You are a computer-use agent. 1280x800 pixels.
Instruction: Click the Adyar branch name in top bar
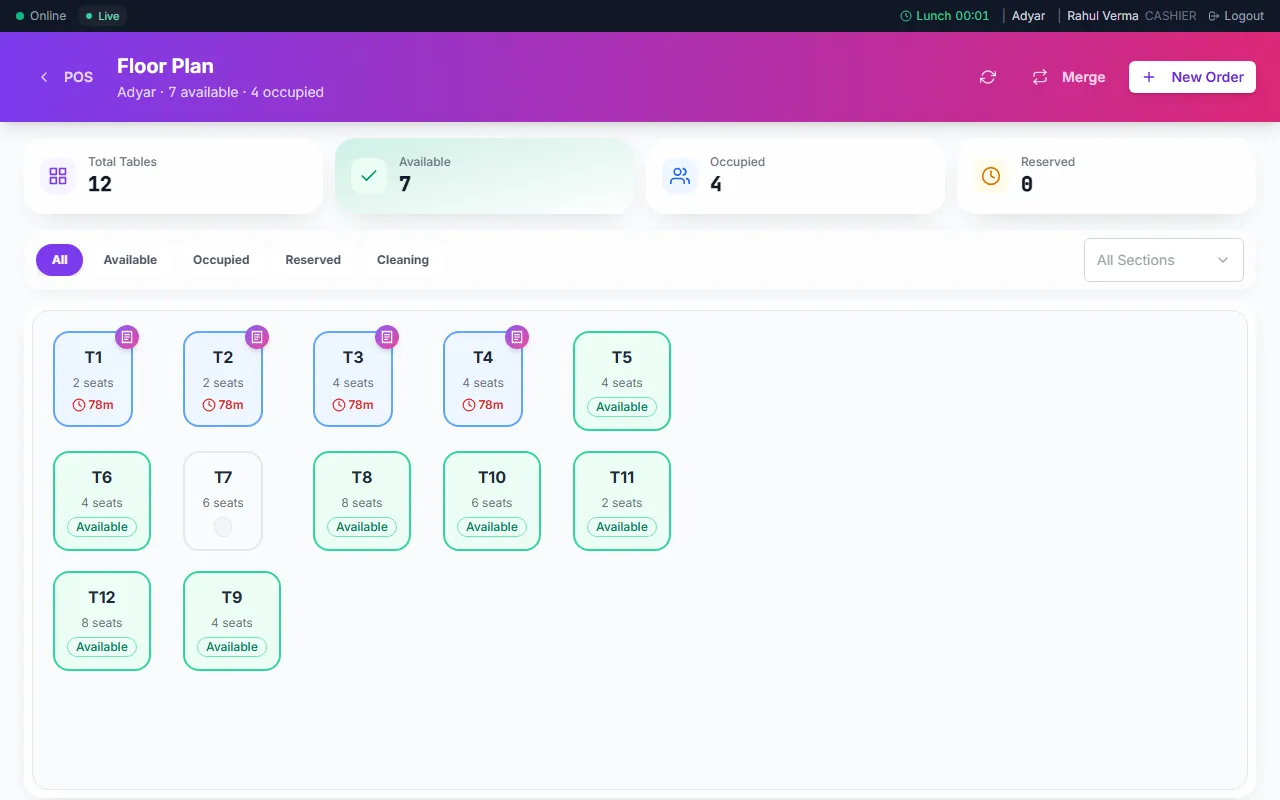coord(1028,16)
